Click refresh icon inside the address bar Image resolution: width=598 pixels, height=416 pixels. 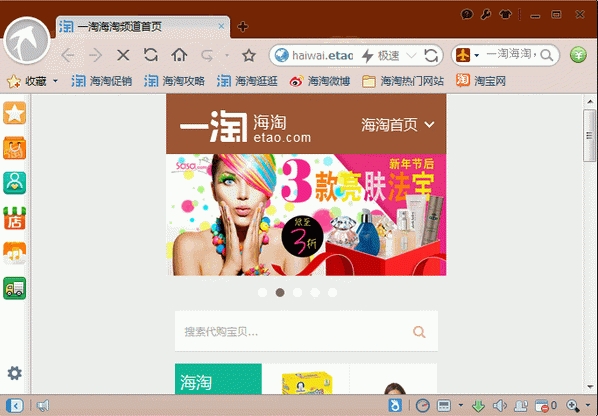[x=431, y=56]
